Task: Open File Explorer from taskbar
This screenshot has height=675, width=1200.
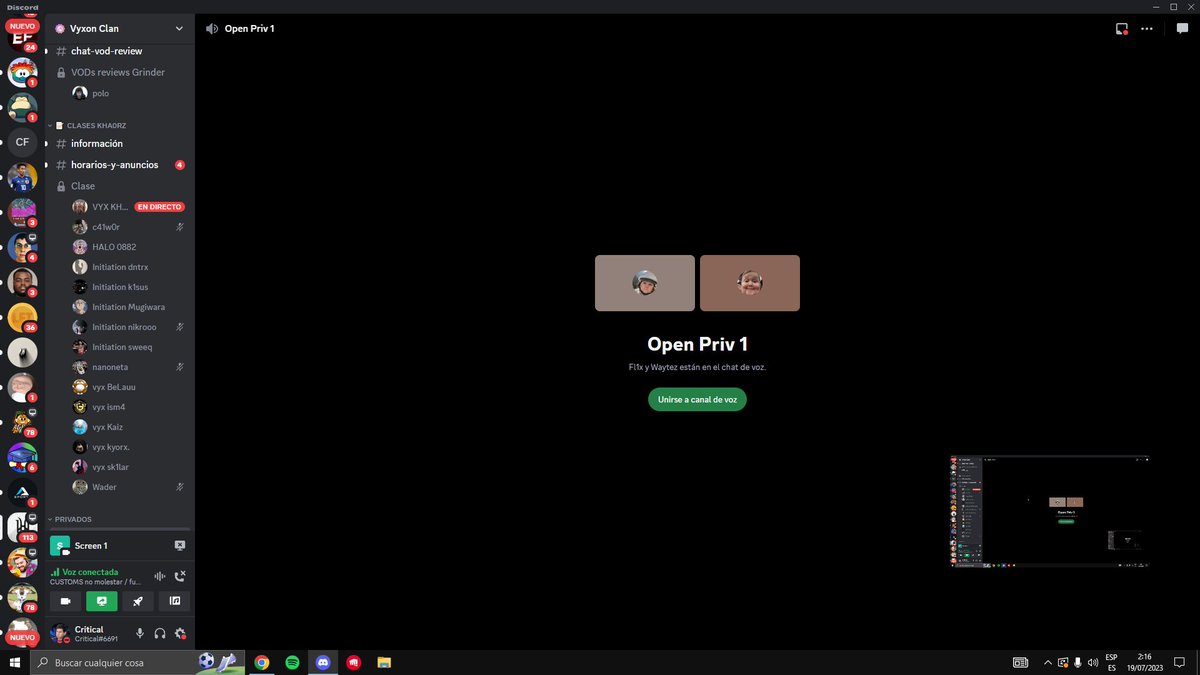Action: pyautogui.click(x=383, y=662)
